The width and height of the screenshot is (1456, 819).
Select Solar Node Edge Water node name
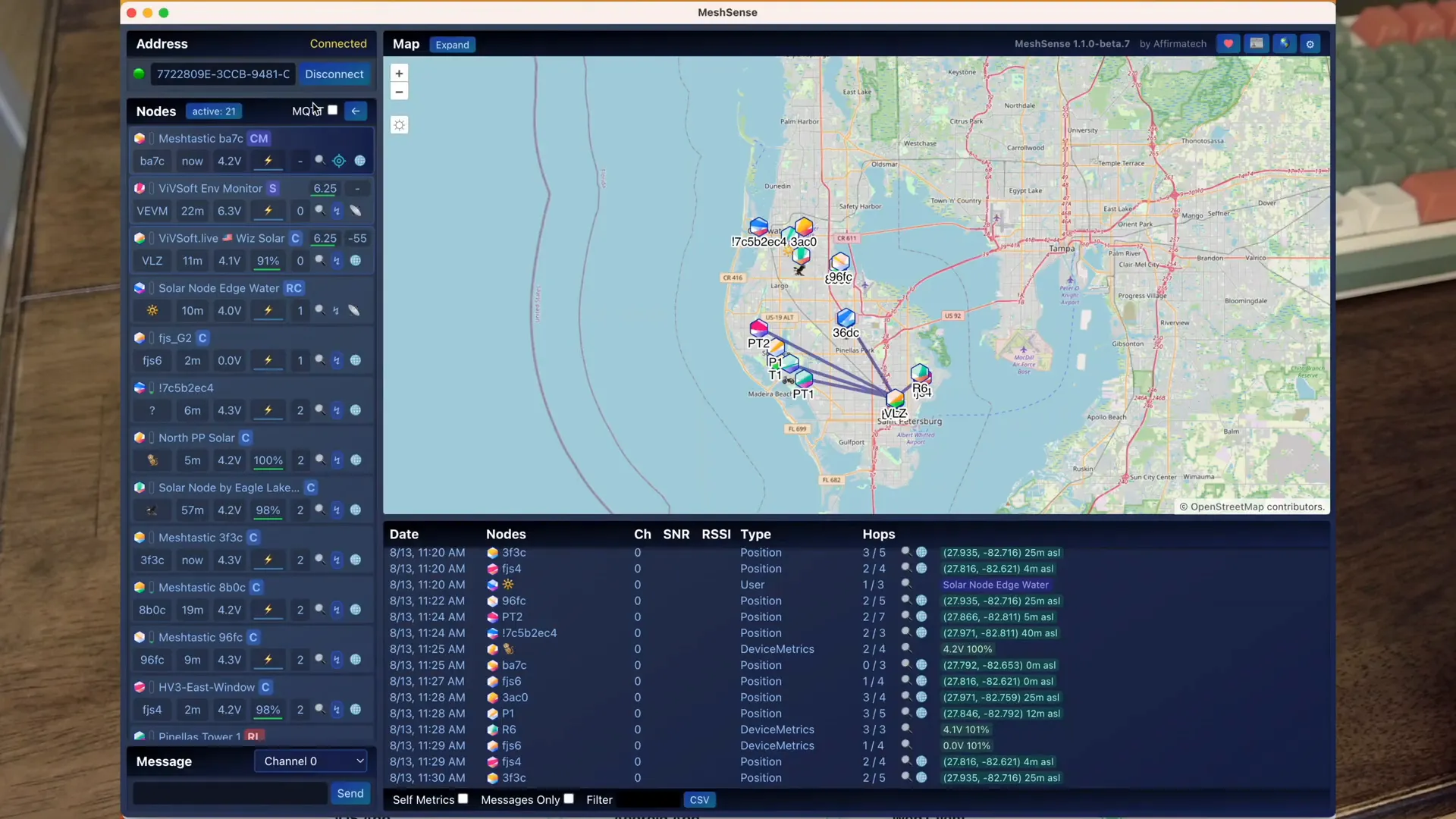(218, 288)
